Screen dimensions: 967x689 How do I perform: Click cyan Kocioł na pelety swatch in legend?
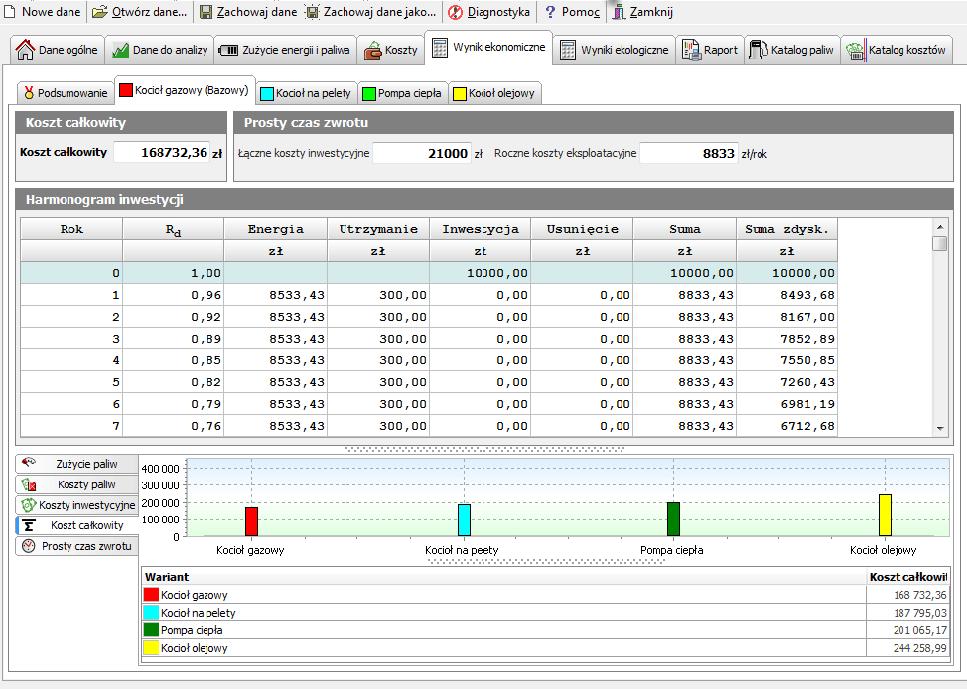(151, 613)
